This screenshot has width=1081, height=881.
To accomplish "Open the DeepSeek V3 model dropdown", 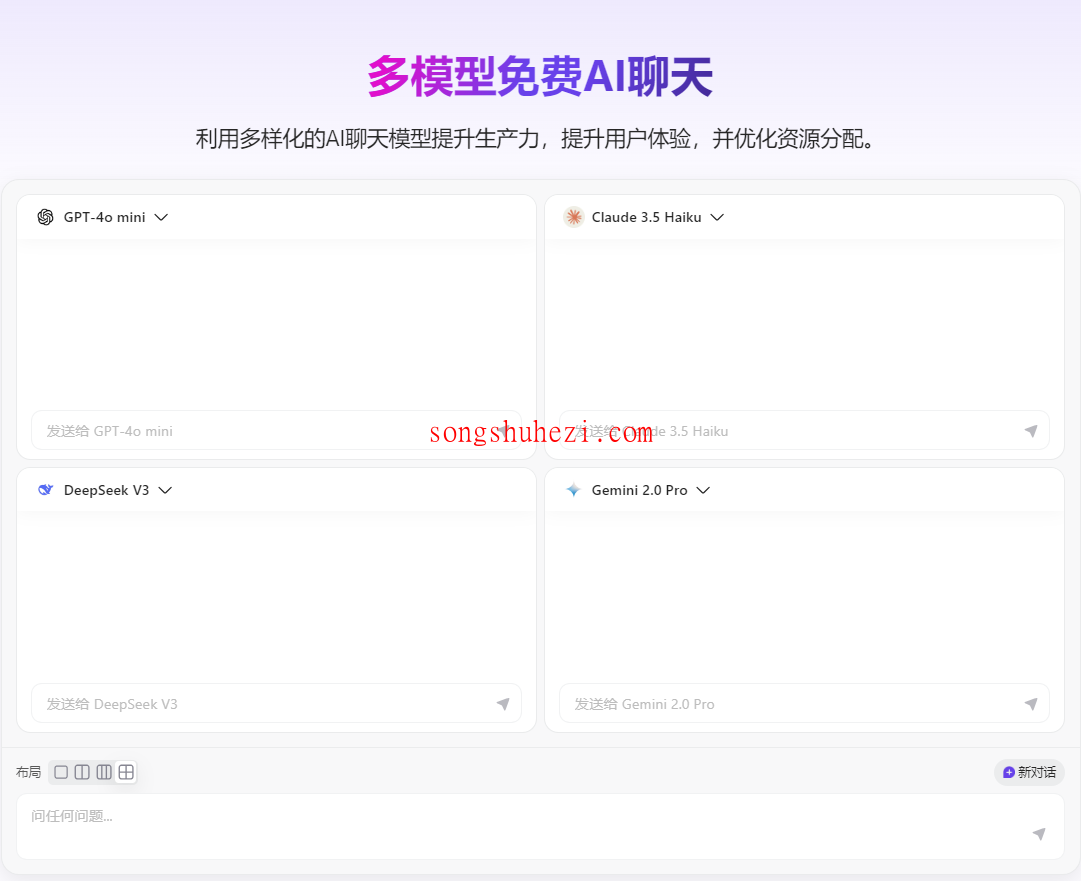I will (x=165, y=490).
